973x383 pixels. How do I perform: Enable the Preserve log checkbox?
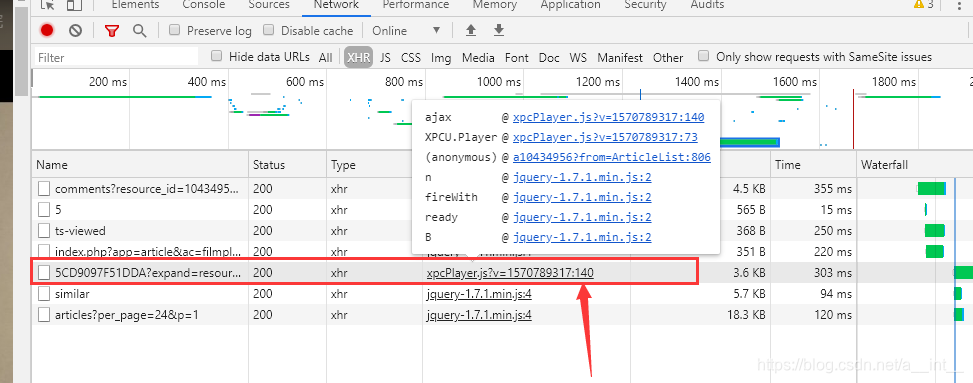(x=175, y=30)
